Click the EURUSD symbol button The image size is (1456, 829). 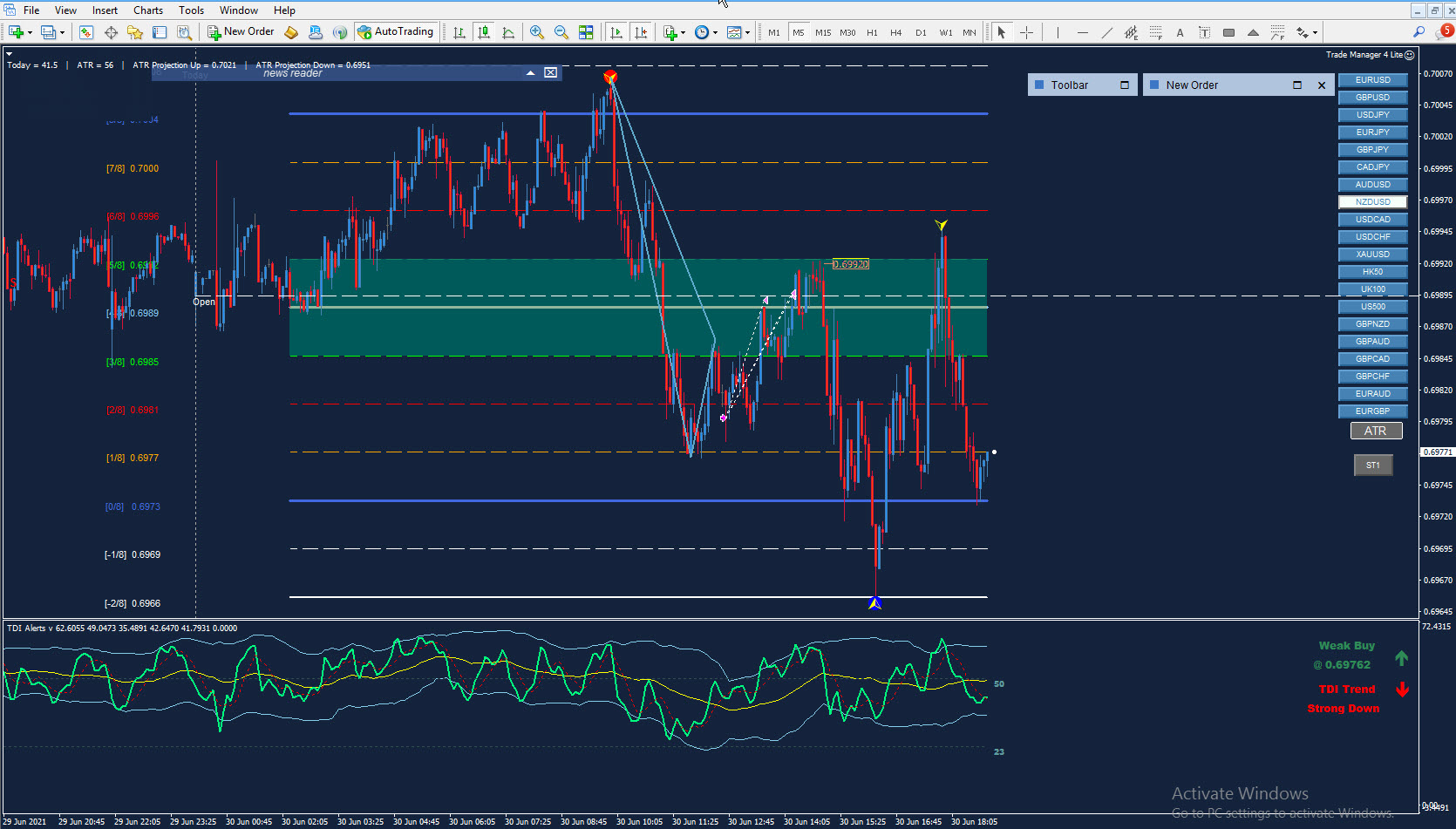pos(1372,79)
